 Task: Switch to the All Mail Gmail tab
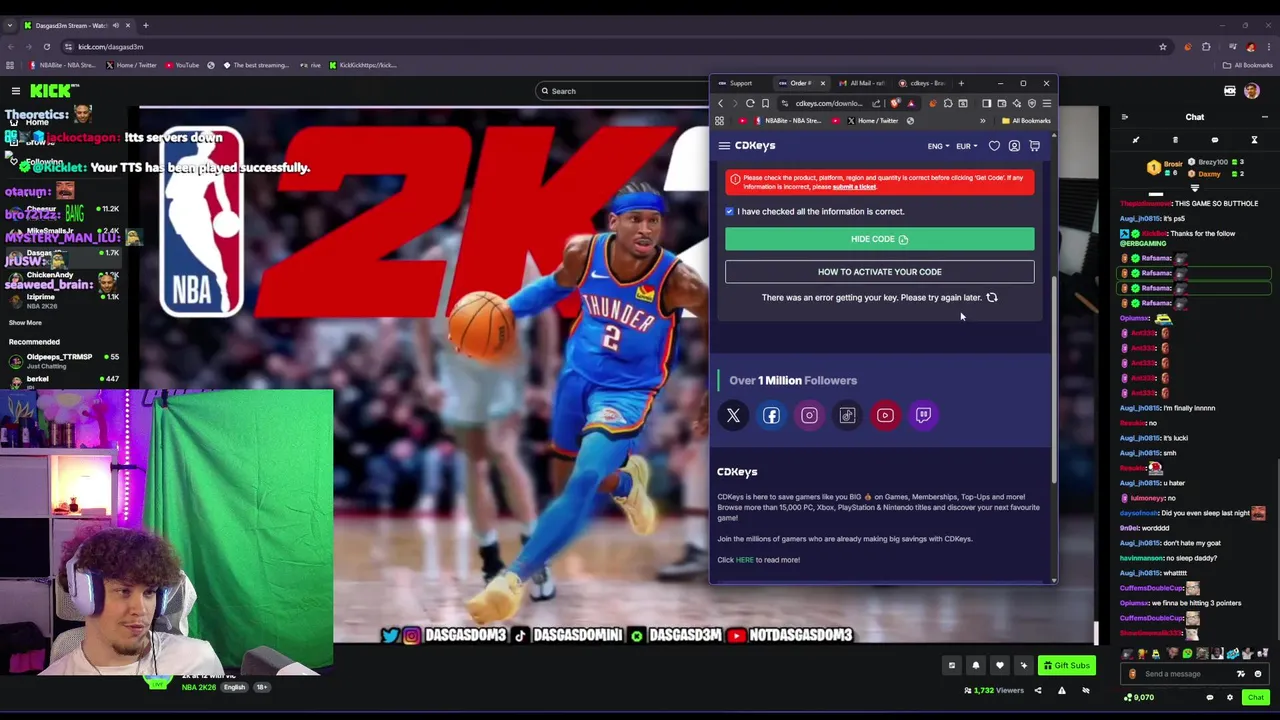pyautogui.click(x=862, y=83)
